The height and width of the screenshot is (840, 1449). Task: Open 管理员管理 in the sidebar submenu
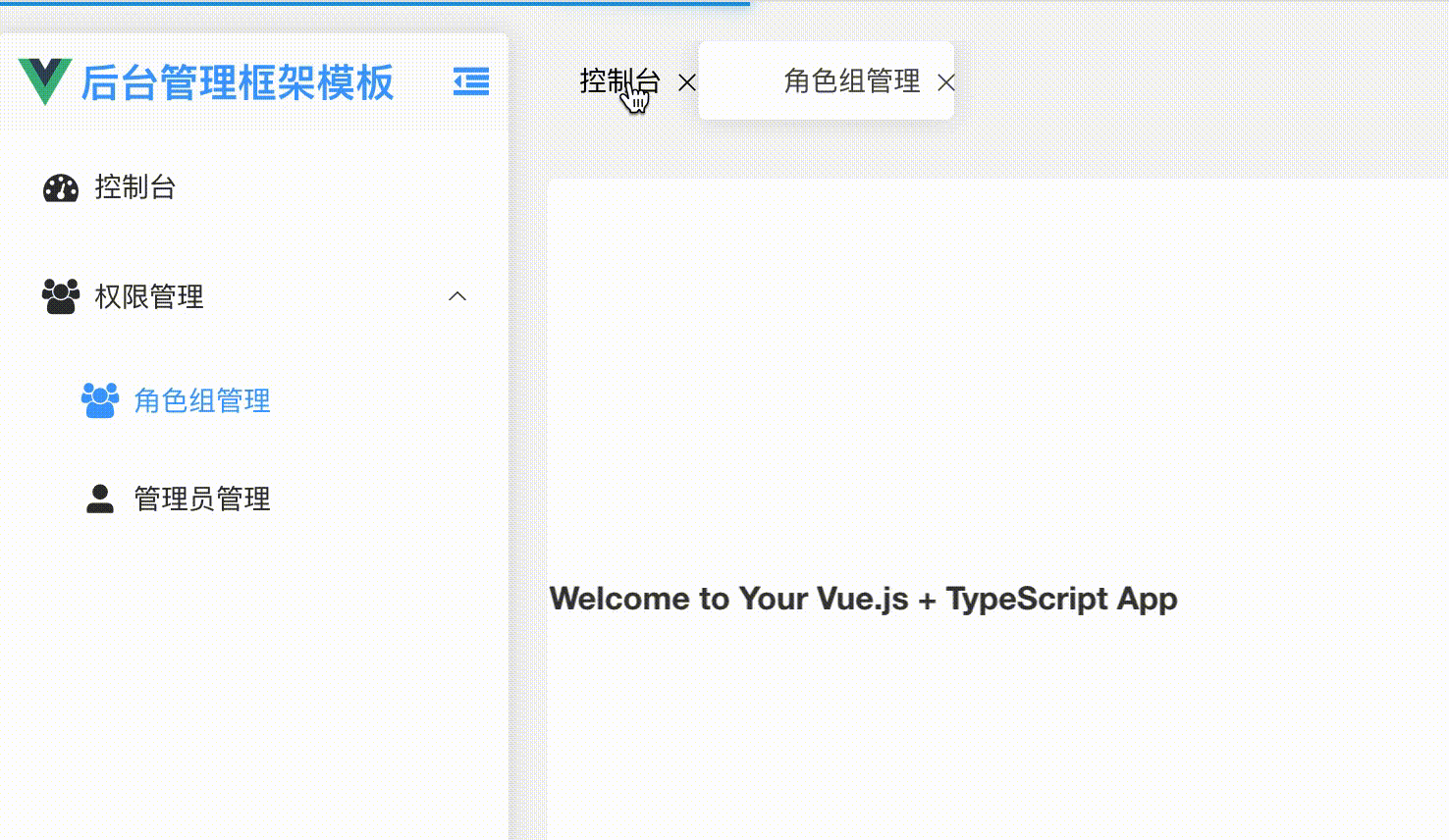click(x=254, y=499)
